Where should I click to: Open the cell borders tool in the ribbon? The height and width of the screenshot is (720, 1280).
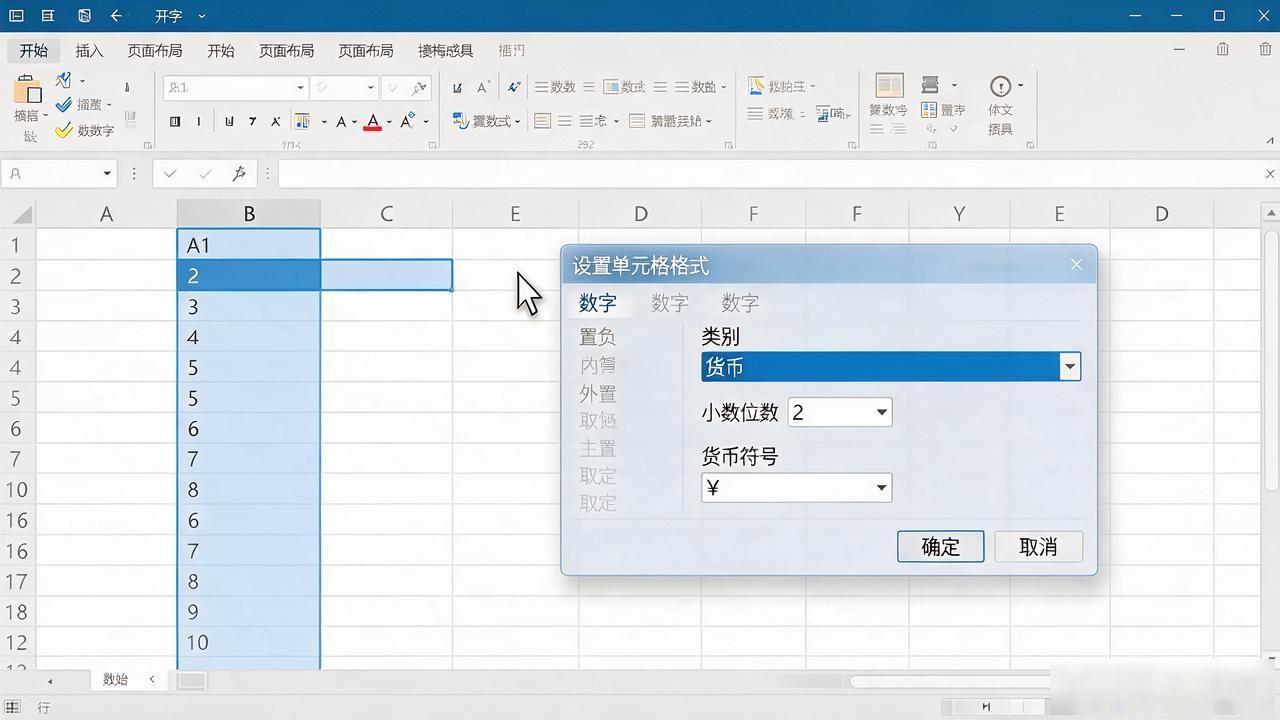point(302,121)
